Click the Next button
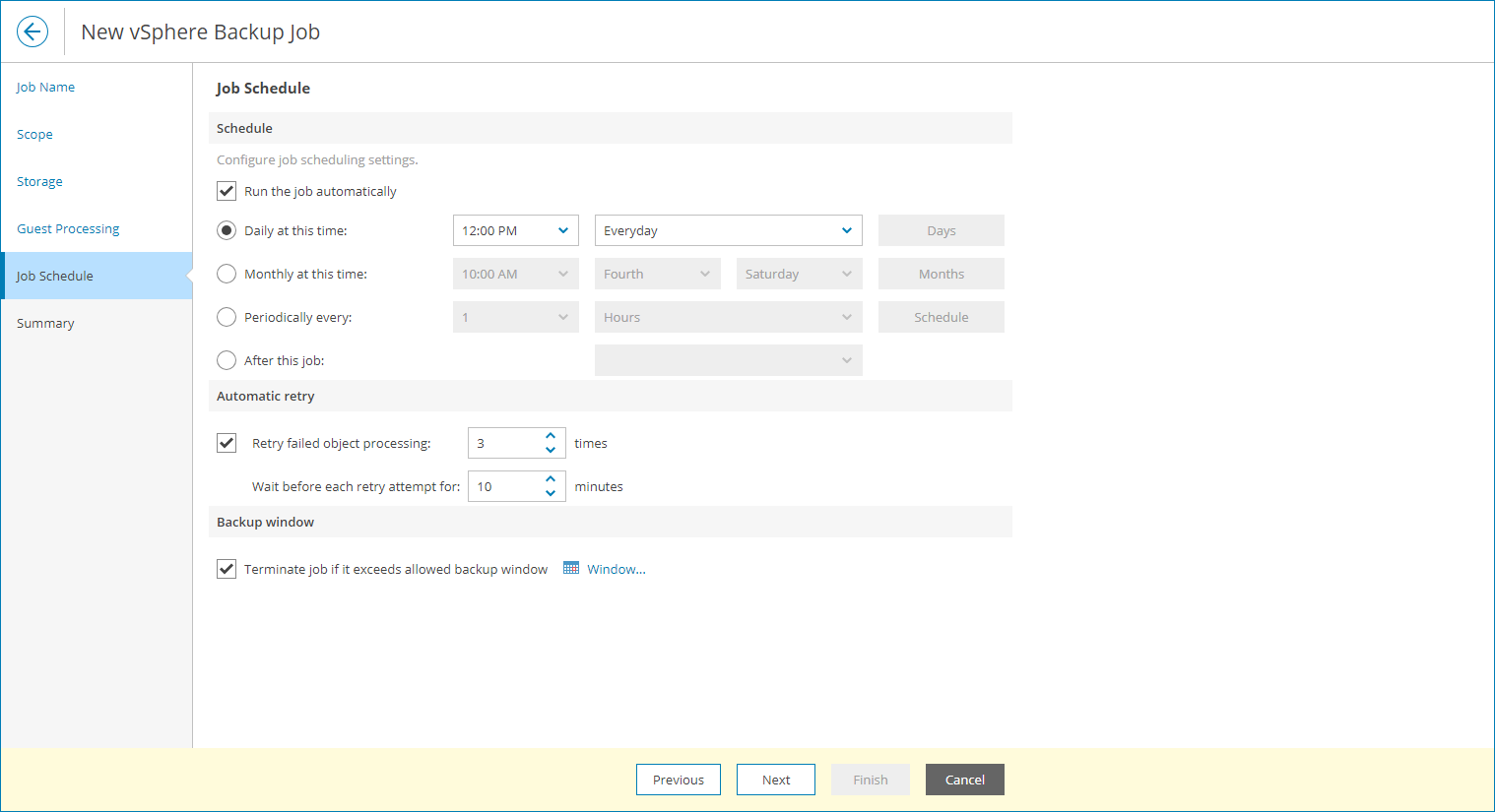 (776, 780)
